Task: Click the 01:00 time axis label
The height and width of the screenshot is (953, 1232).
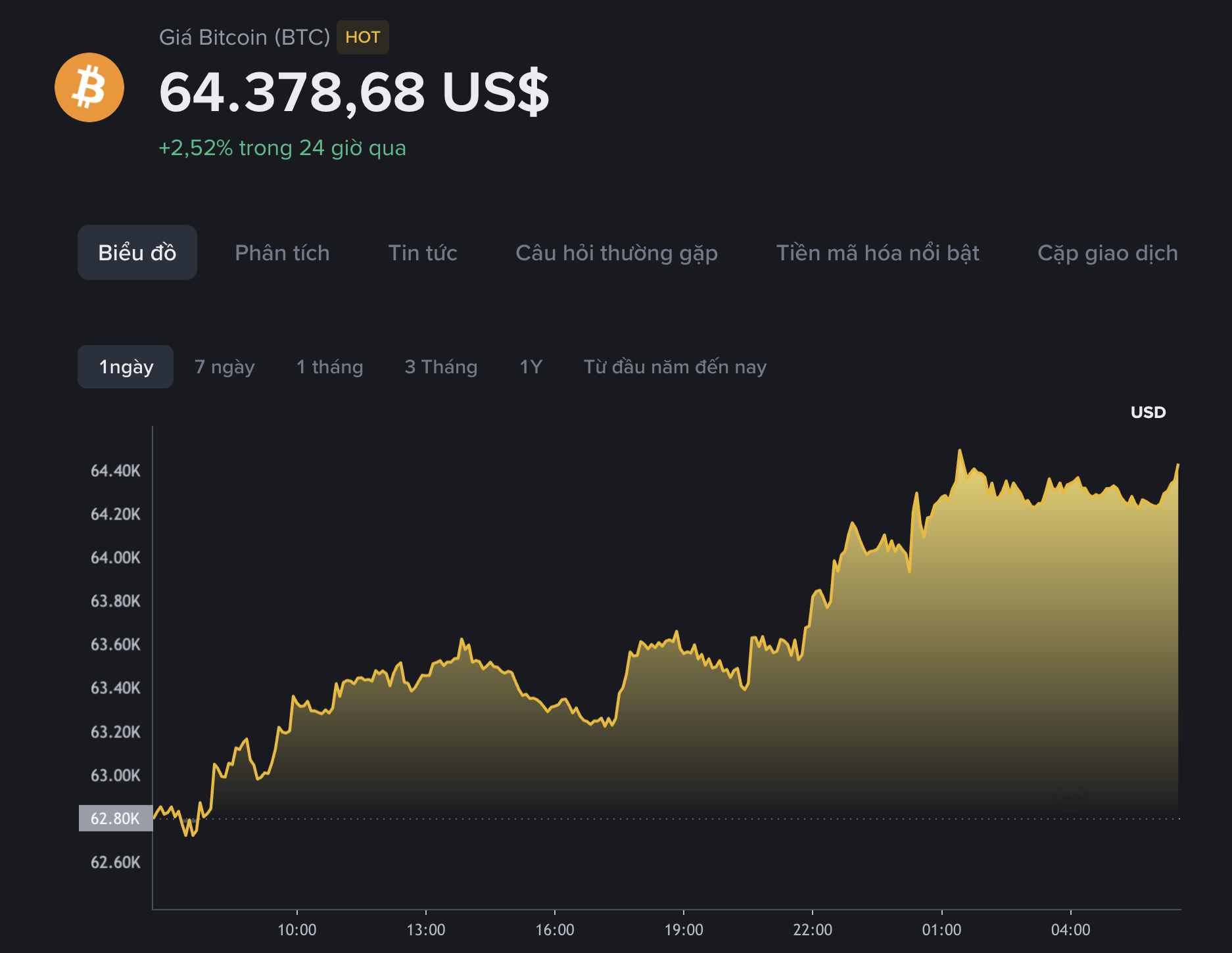Action: pyautogui.click(x=941, y=929)
